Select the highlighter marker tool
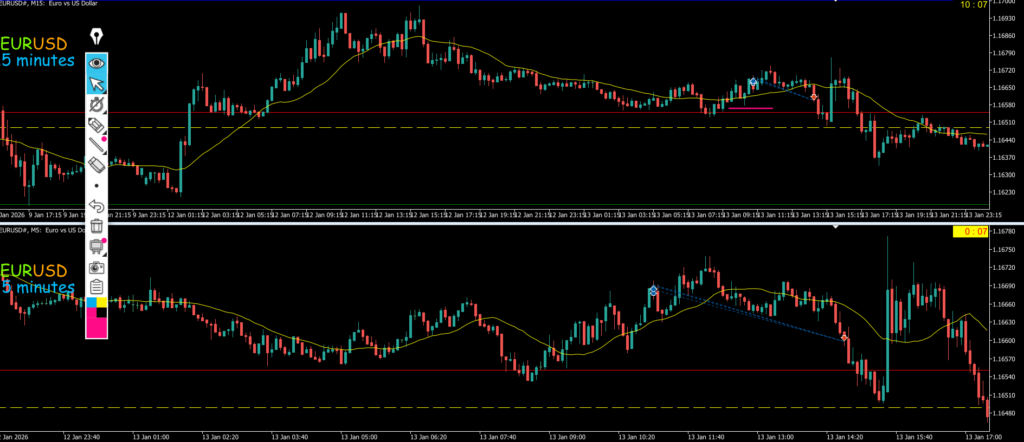The width and height of the screenshot is (1024, 442). 97,124
